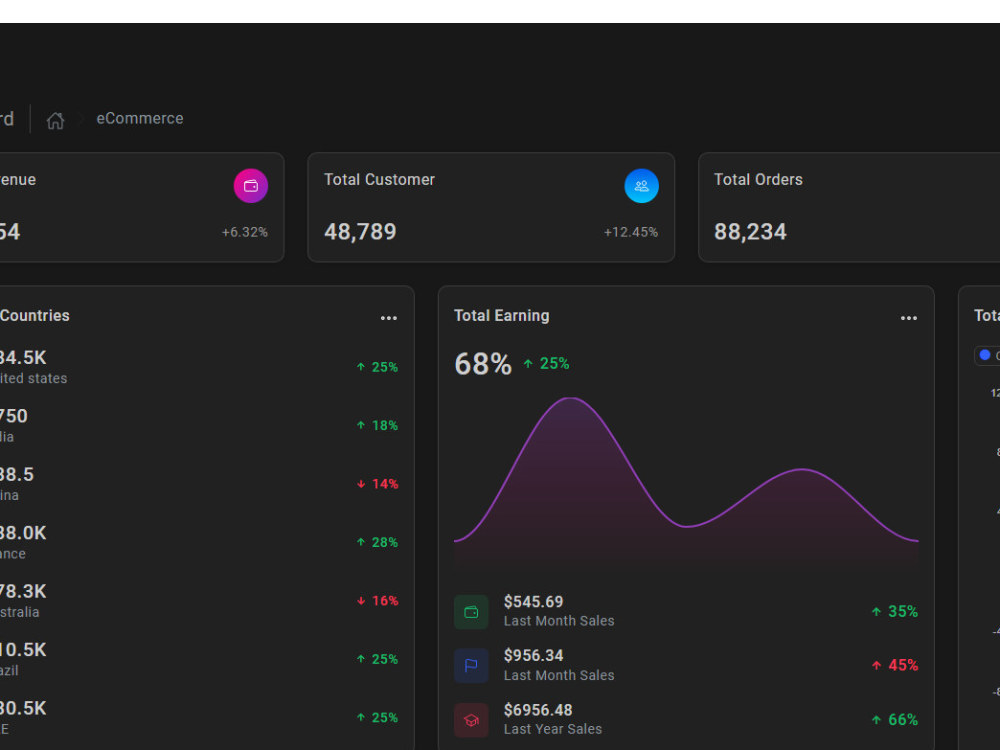The width and height of the screenshot is (1000, 750).
Task: Toggle the blue legend dot in rightmost chart card
Action: pyautogui.click(x=985, y=355)
